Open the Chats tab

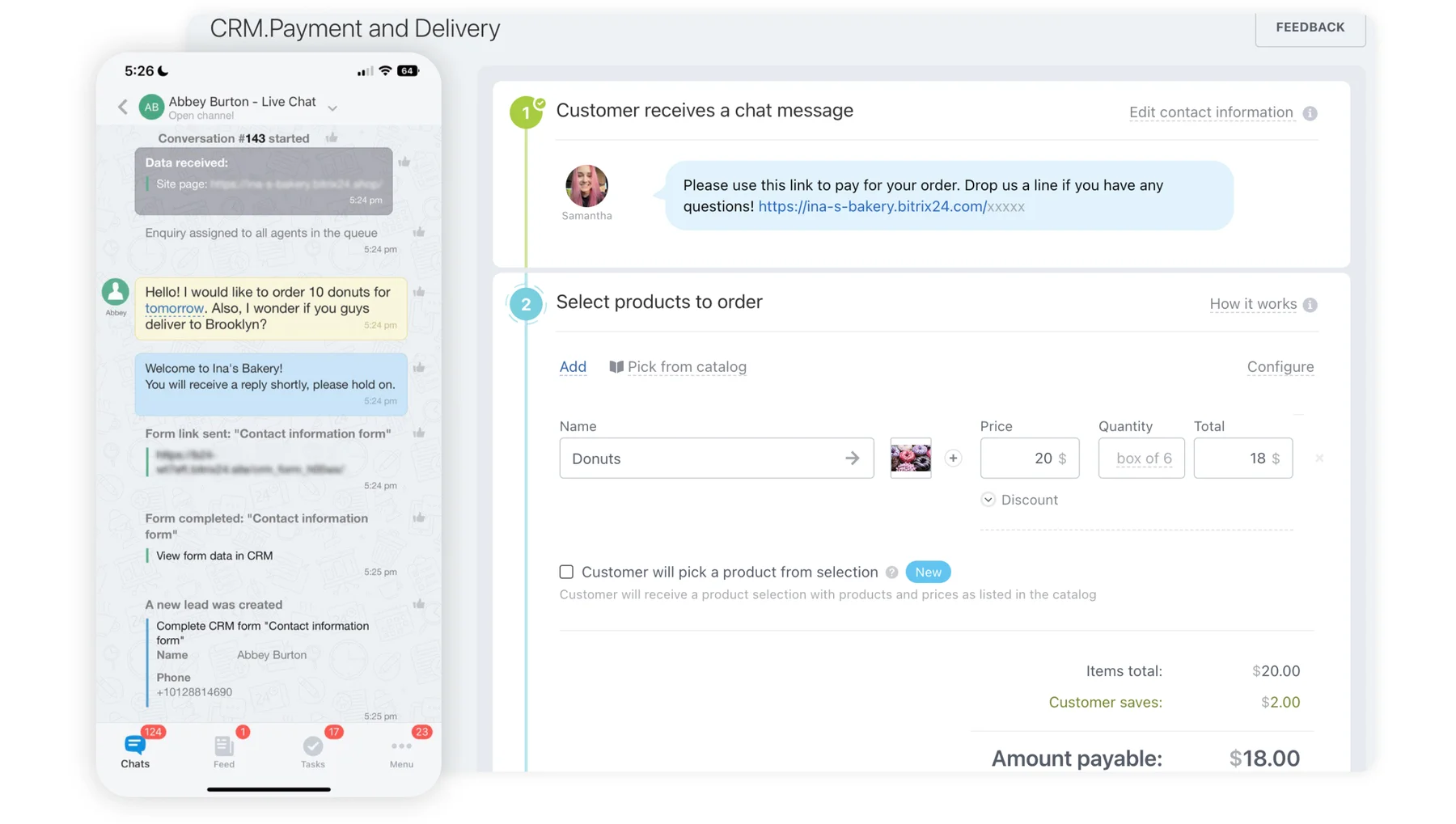[135, 751]
